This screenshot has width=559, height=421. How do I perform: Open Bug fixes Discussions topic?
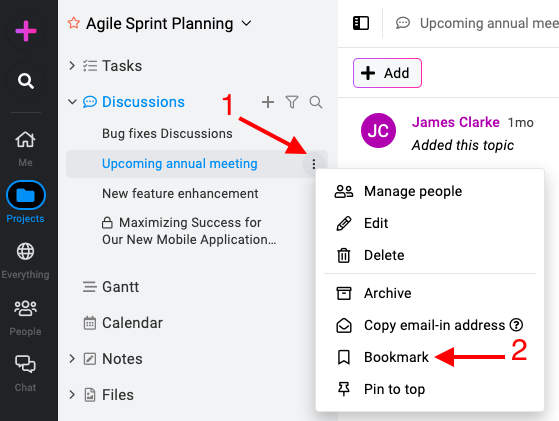pyautogui.click(x=167, y=133)
